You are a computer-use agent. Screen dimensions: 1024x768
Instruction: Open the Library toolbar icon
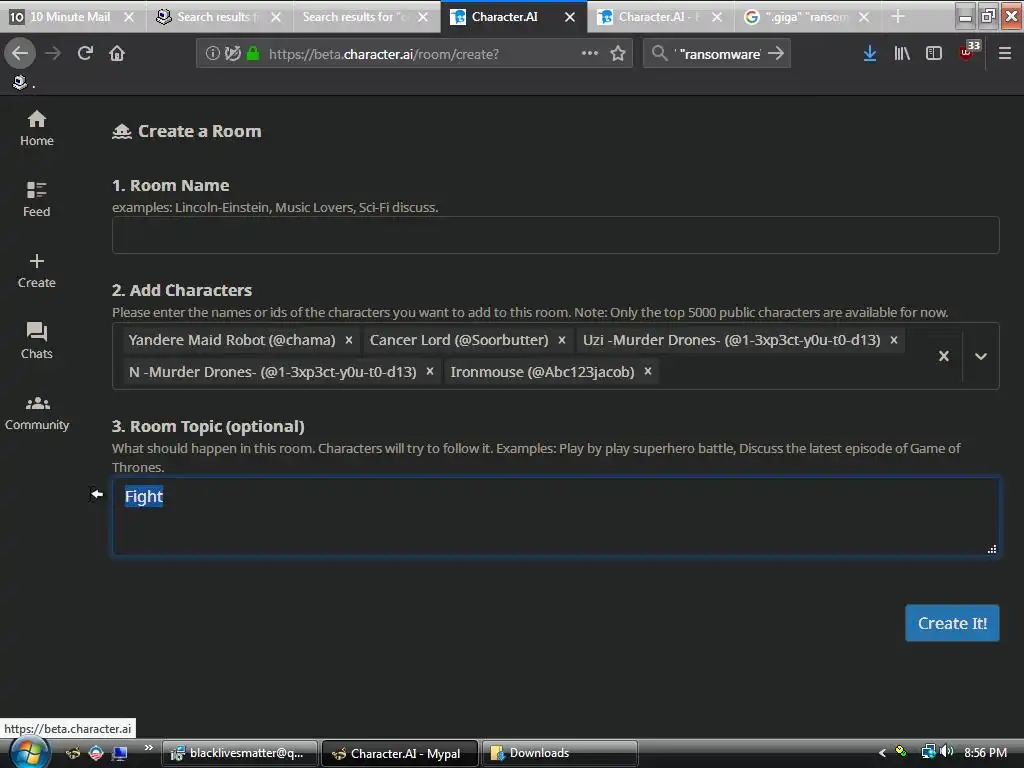click(902, 53)
